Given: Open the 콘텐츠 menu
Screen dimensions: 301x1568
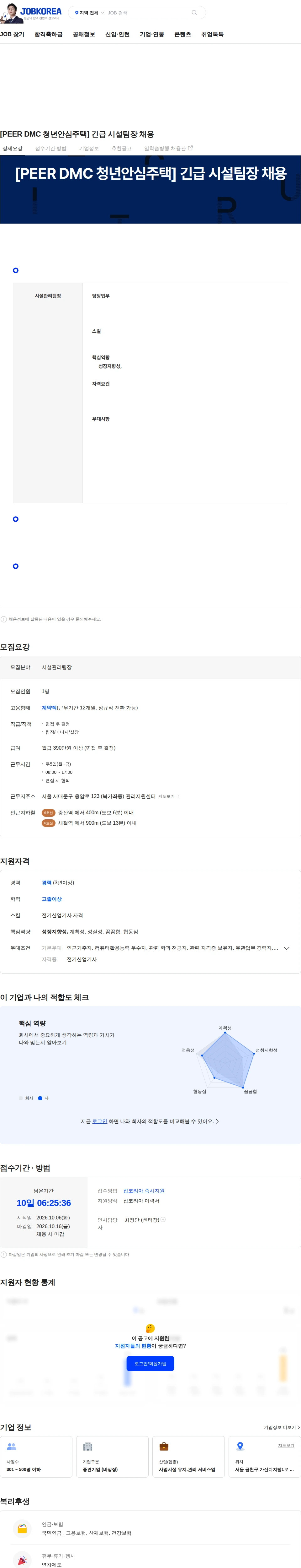Looking at the screenshot, I should 182,35.
